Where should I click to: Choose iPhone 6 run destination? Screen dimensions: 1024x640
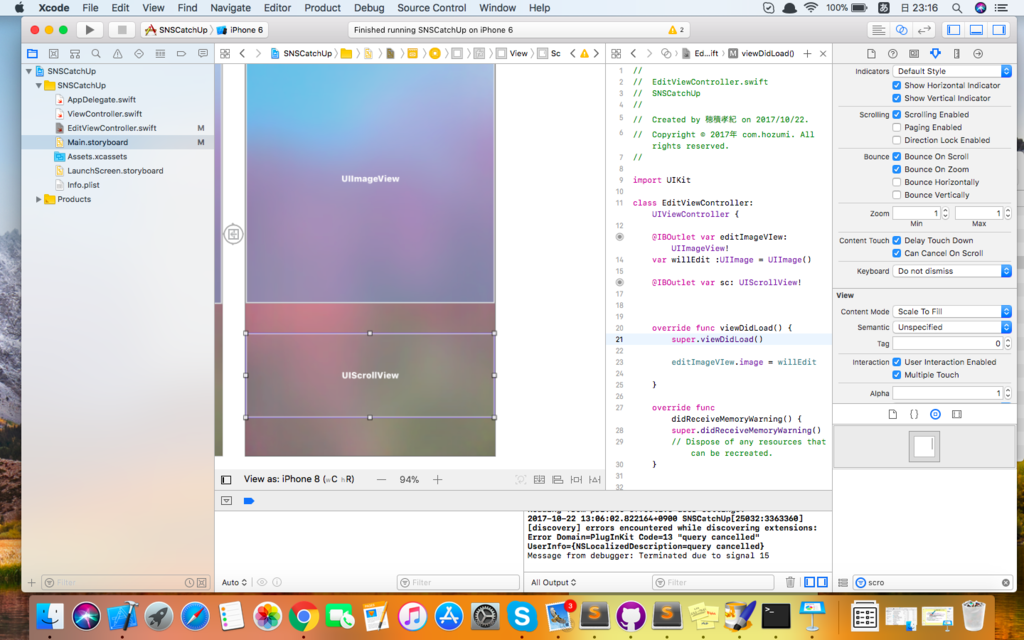click(x=240, y=29)
